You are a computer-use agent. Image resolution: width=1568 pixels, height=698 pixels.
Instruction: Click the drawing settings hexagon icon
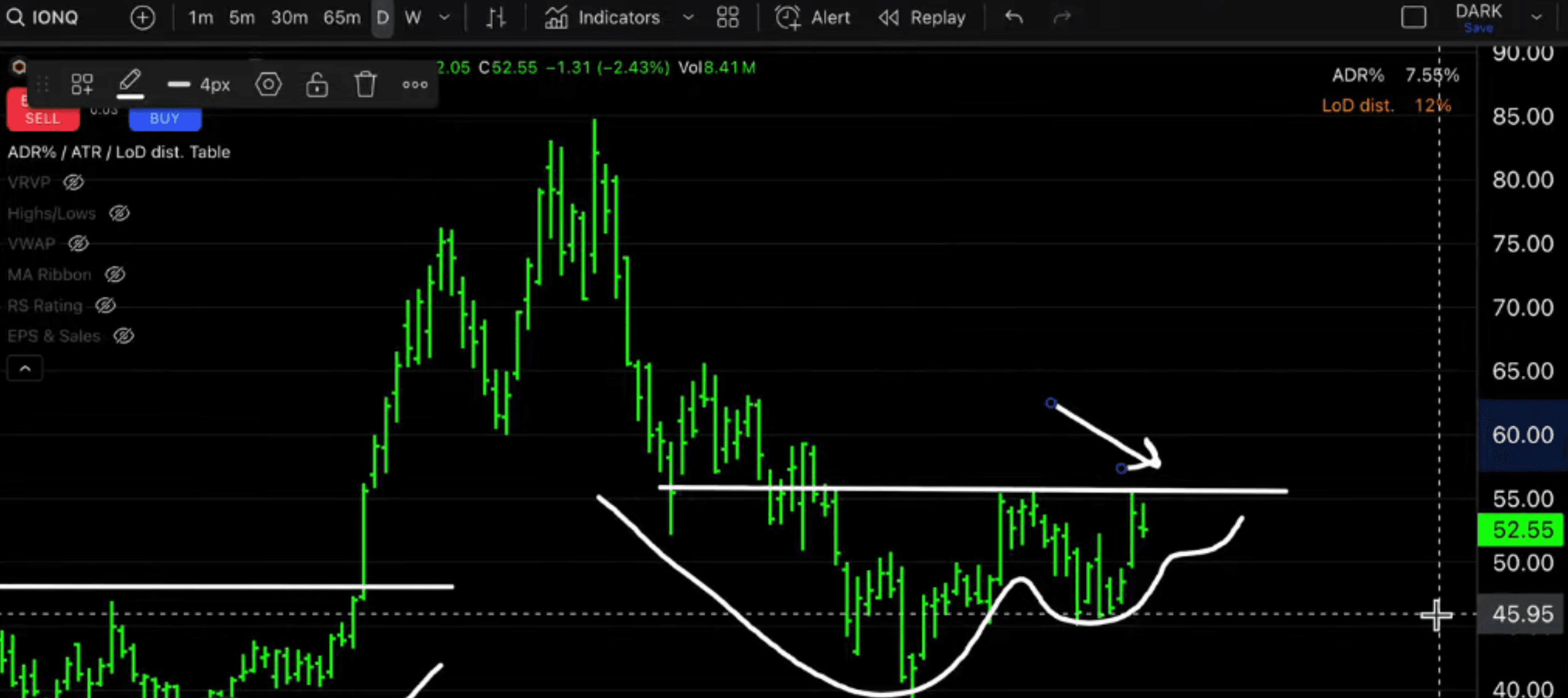(x=268, y=85)
